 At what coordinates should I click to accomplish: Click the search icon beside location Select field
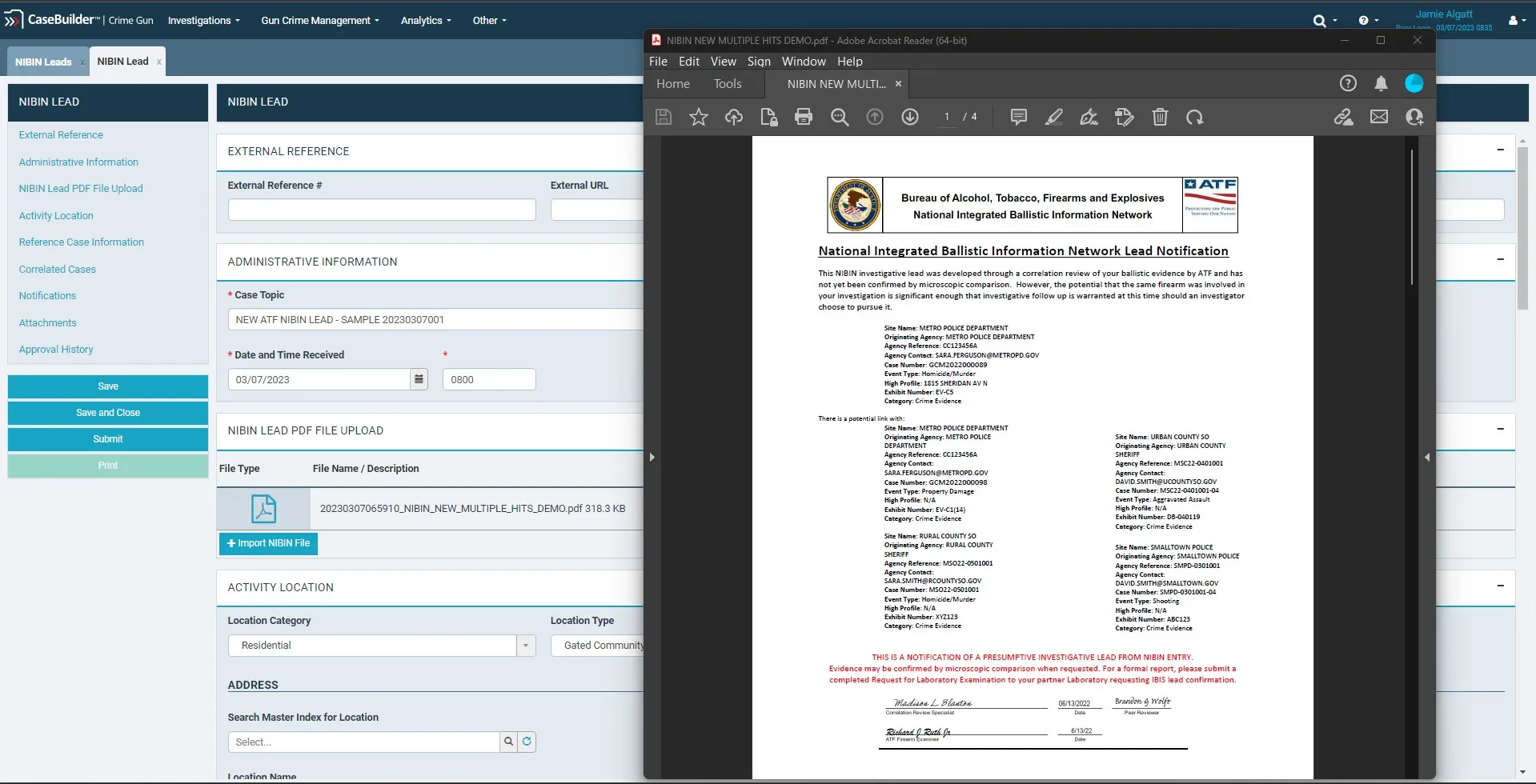click(x=508, y=742)
